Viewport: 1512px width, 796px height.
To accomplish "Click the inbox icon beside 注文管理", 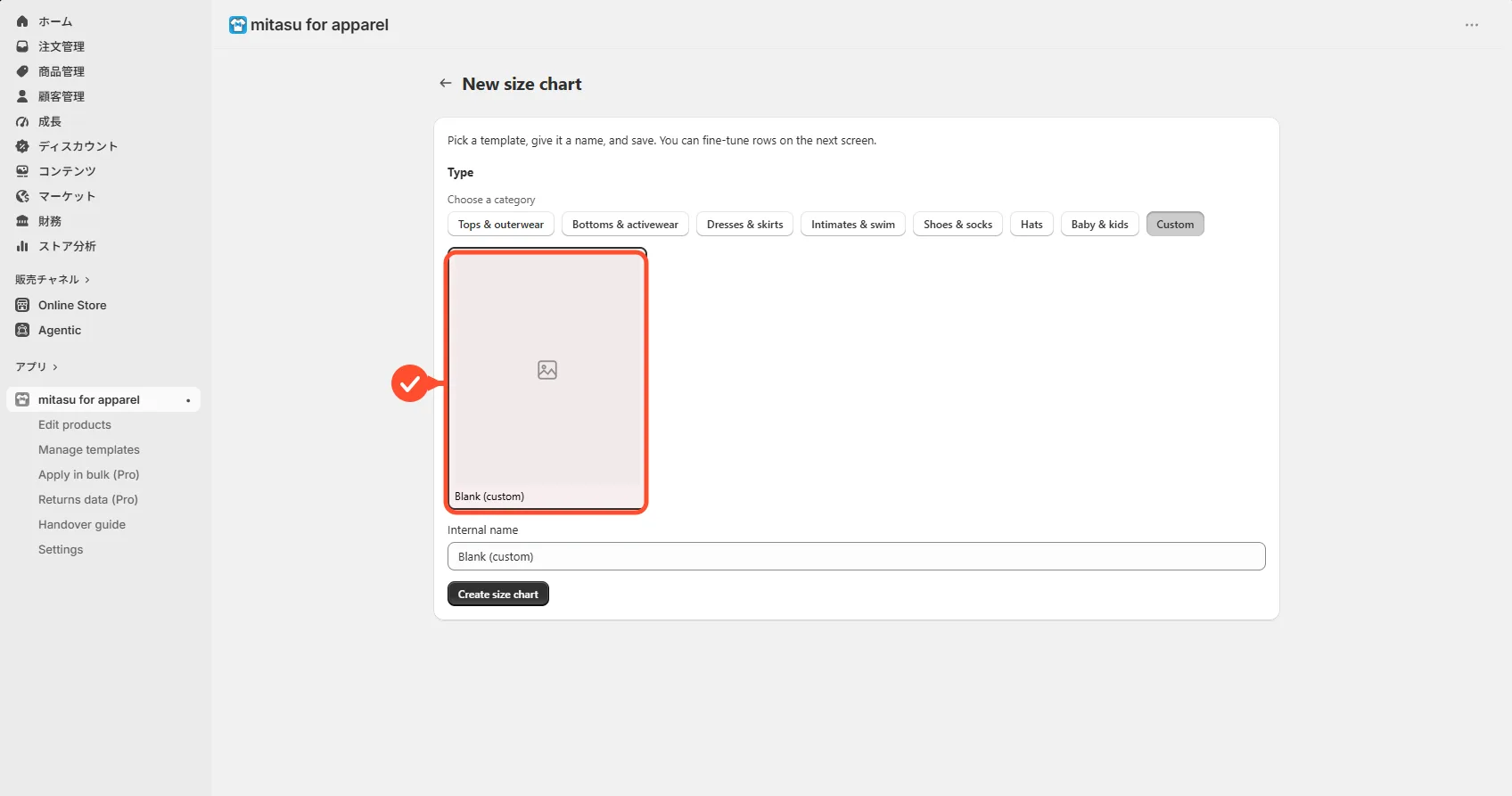I will point(22,46).
